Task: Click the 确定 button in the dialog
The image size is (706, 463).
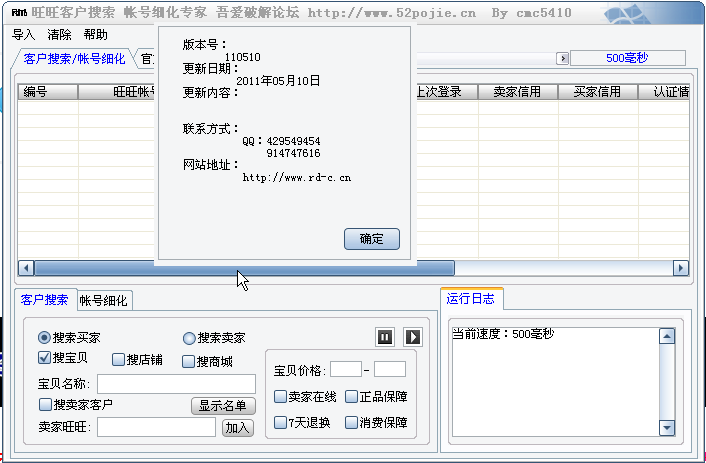Action: [x=371, y=239]
